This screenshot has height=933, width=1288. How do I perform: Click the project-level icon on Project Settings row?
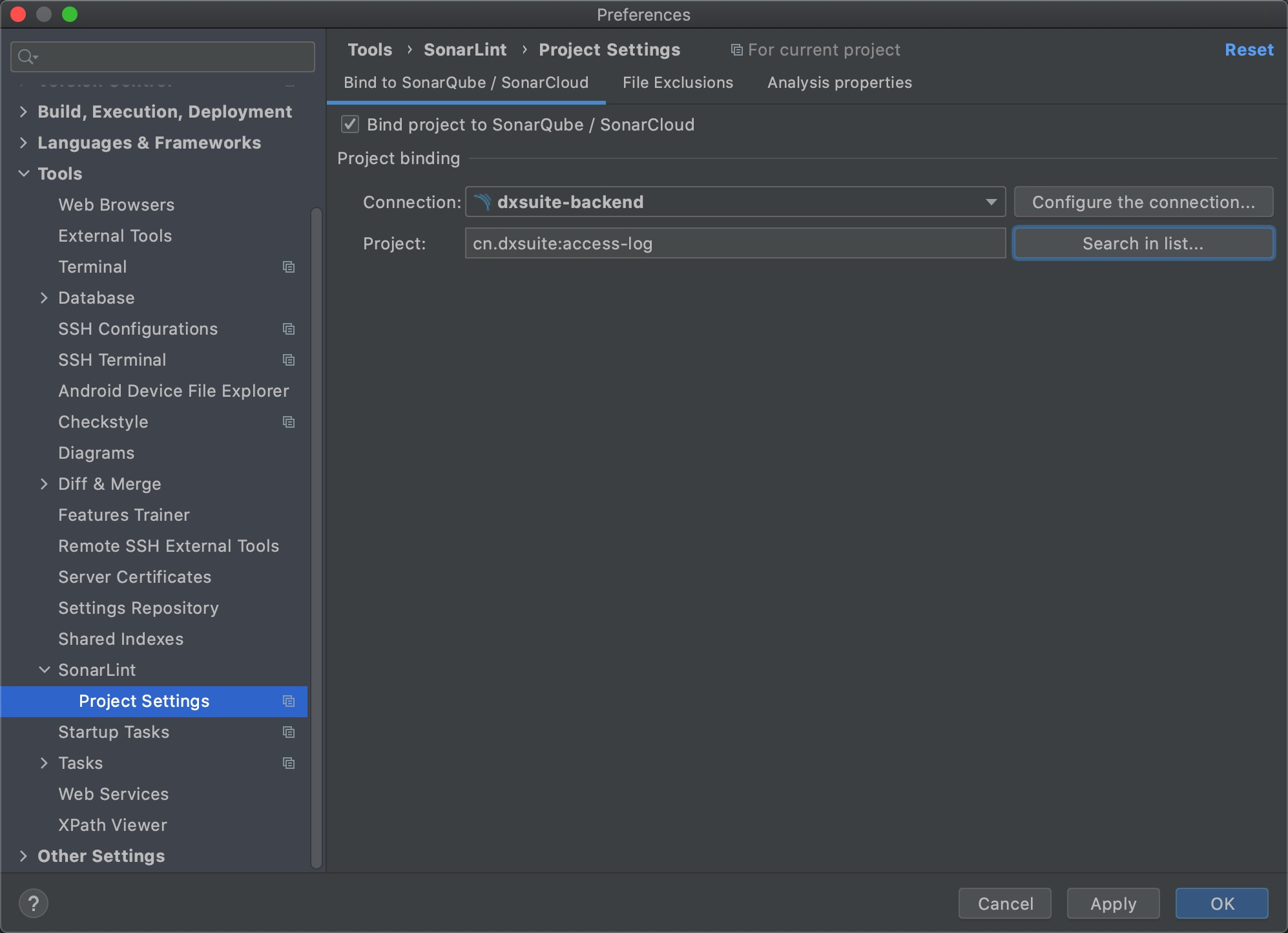point(289,701)
